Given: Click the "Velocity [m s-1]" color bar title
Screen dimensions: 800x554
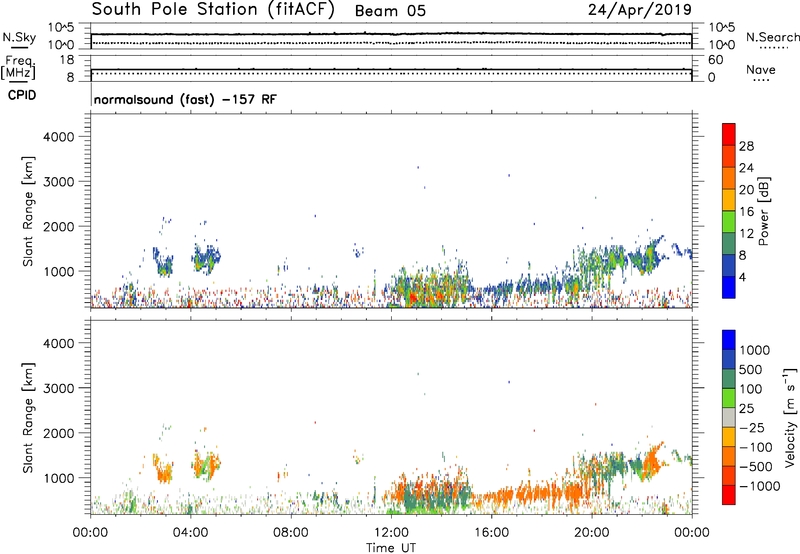Looking at the screenshot, I should point(789,417).
